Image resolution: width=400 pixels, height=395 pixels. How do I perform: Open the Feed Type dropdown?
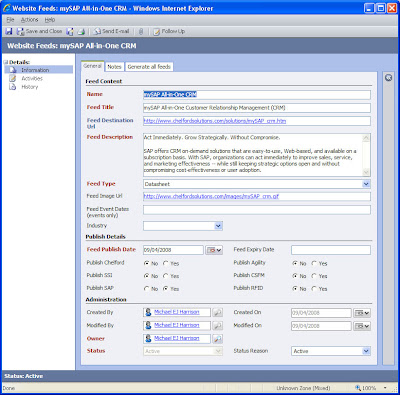pos(366,184)
